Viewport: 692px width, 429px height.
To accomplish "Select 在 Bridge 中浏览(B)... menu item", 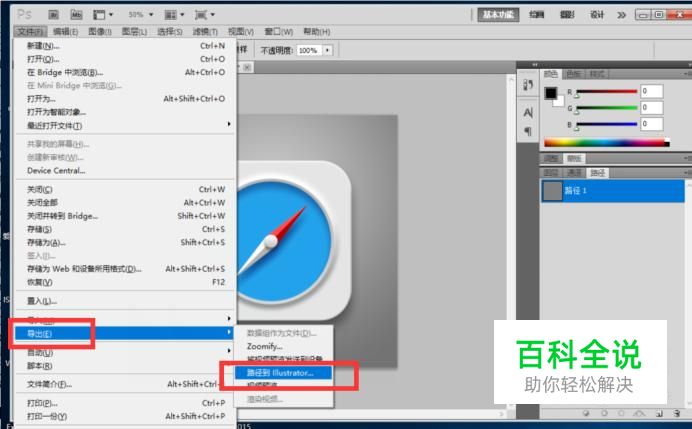I will click(x=126, y=72).
